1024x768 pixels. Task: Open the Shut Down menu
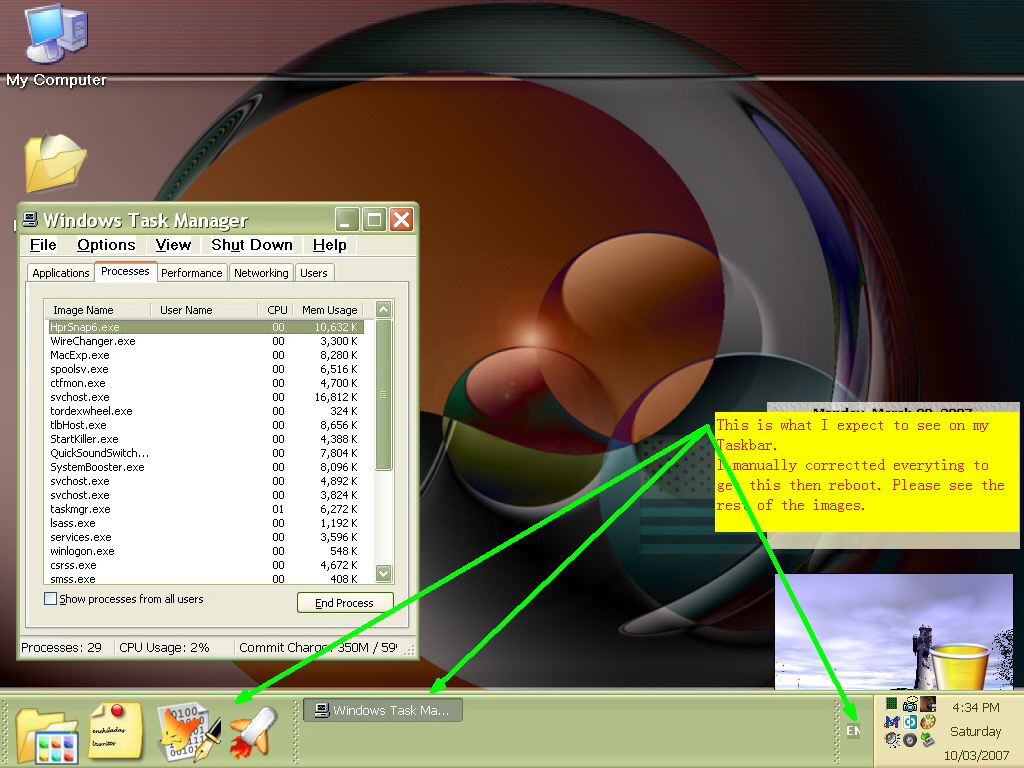(252, 245)
